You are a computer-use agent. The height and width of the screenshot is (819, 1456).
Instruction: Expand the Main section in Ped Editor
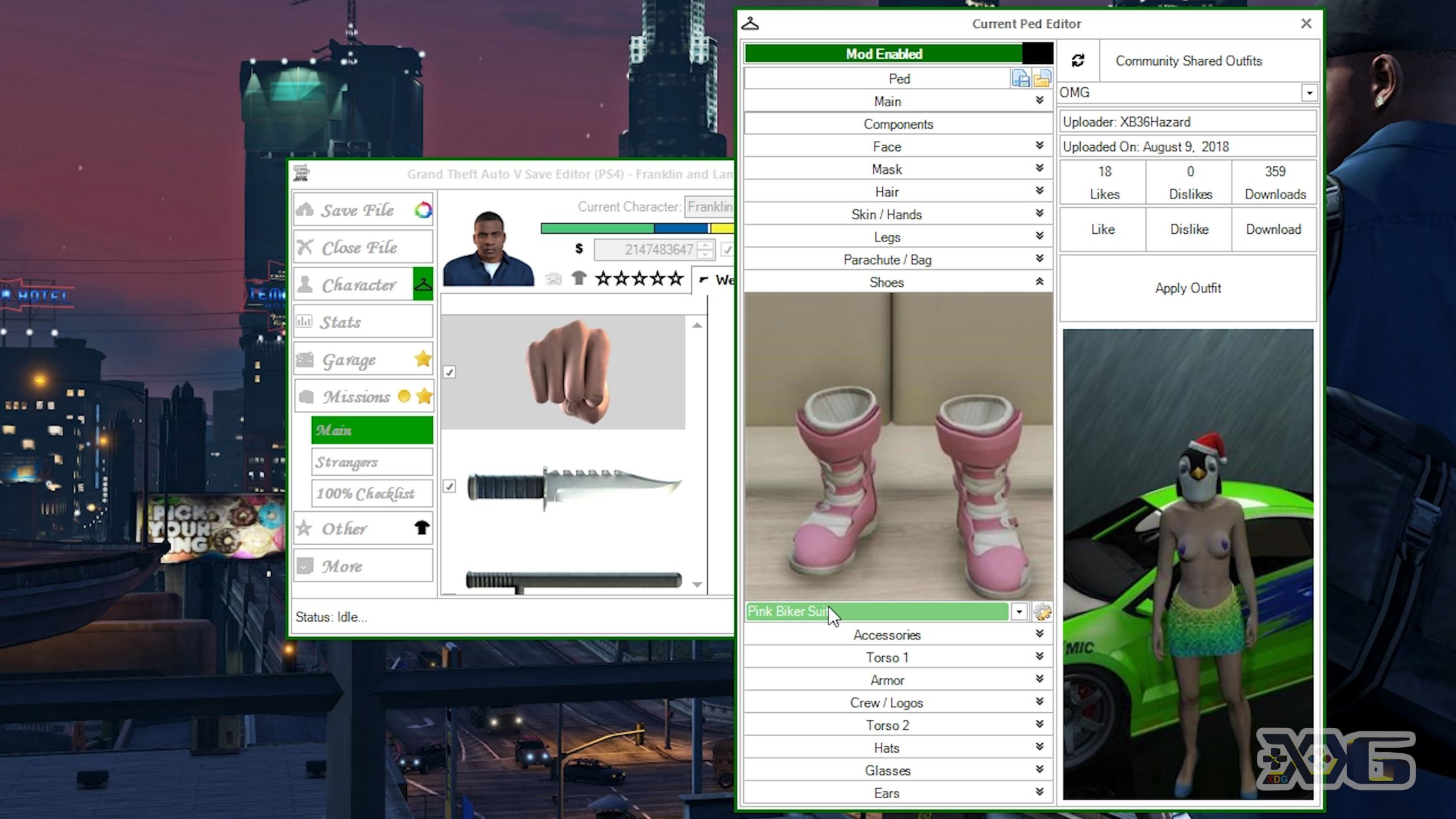(898, 101)
